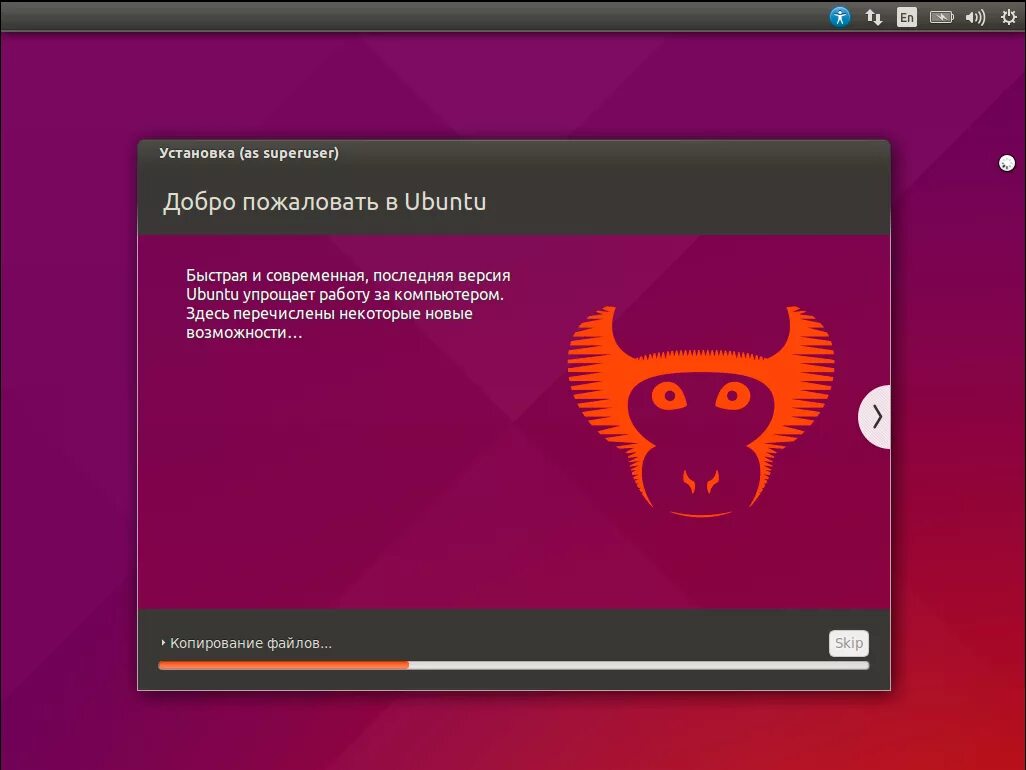Image resolution: width=1026 pixels, height=770 pixels.
Task: Click the installer window title Установка (as superuser)
Action: tap(249, 153)
